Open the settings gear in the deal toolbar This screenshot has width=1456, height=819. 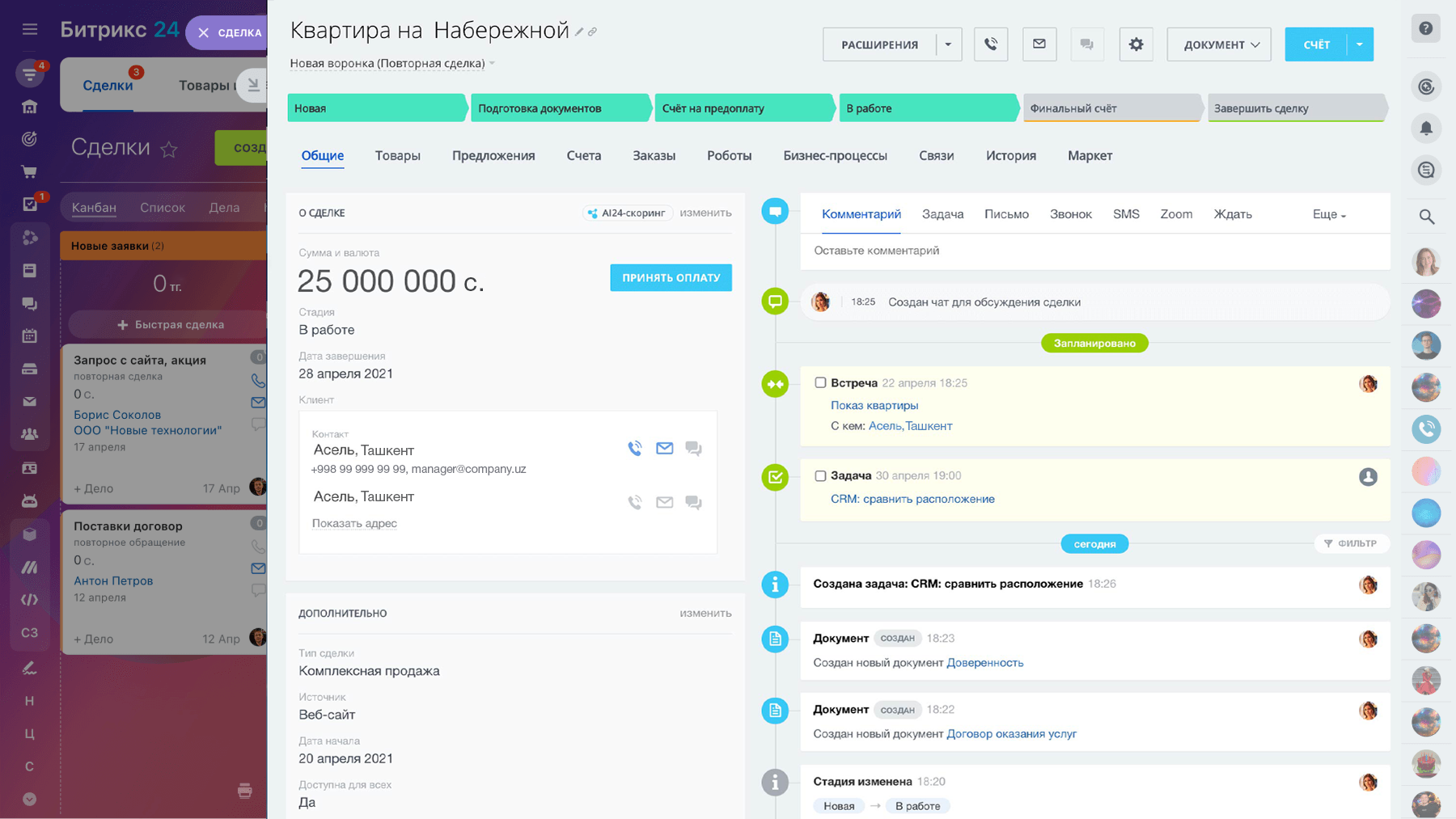pyautogui.click(x=1136, y=44)
